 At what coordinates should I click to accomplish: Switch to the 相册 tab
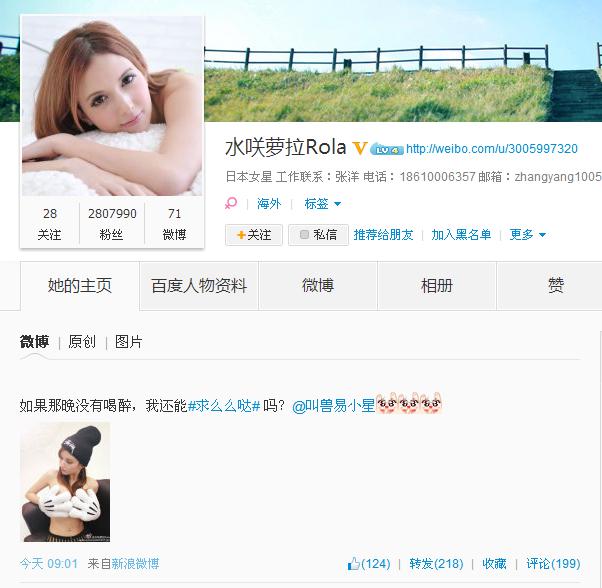437,286
